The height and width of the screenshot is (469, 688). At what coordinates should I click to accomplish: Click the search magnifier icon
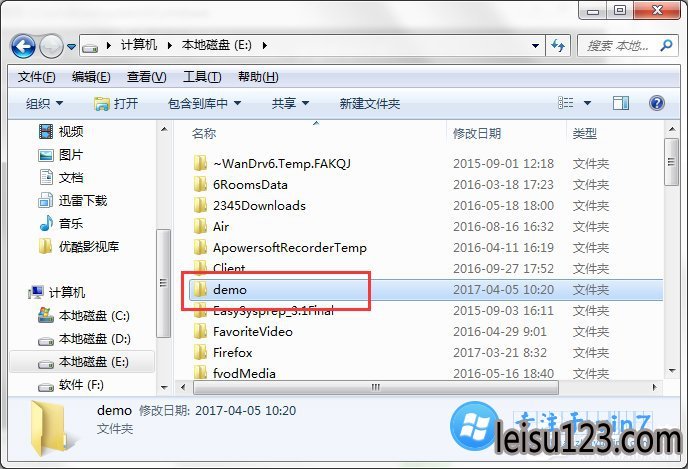click(666, 45)
